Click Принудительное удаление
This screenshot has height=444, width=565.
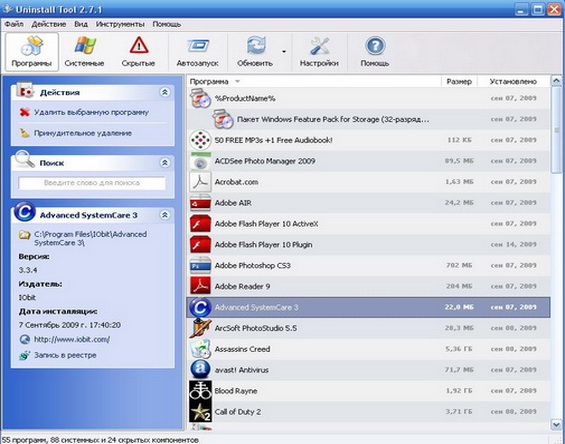click(83, 133)
